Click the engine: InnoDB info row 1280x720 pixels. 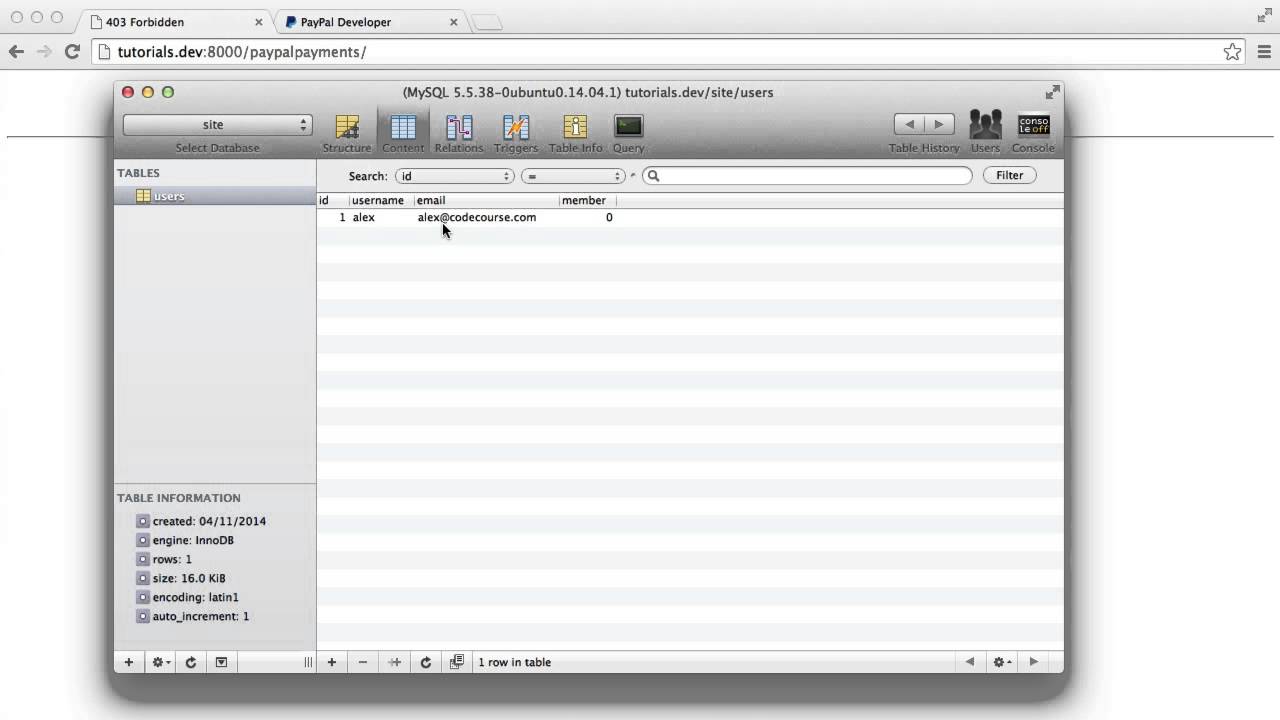tap(185, 540)
